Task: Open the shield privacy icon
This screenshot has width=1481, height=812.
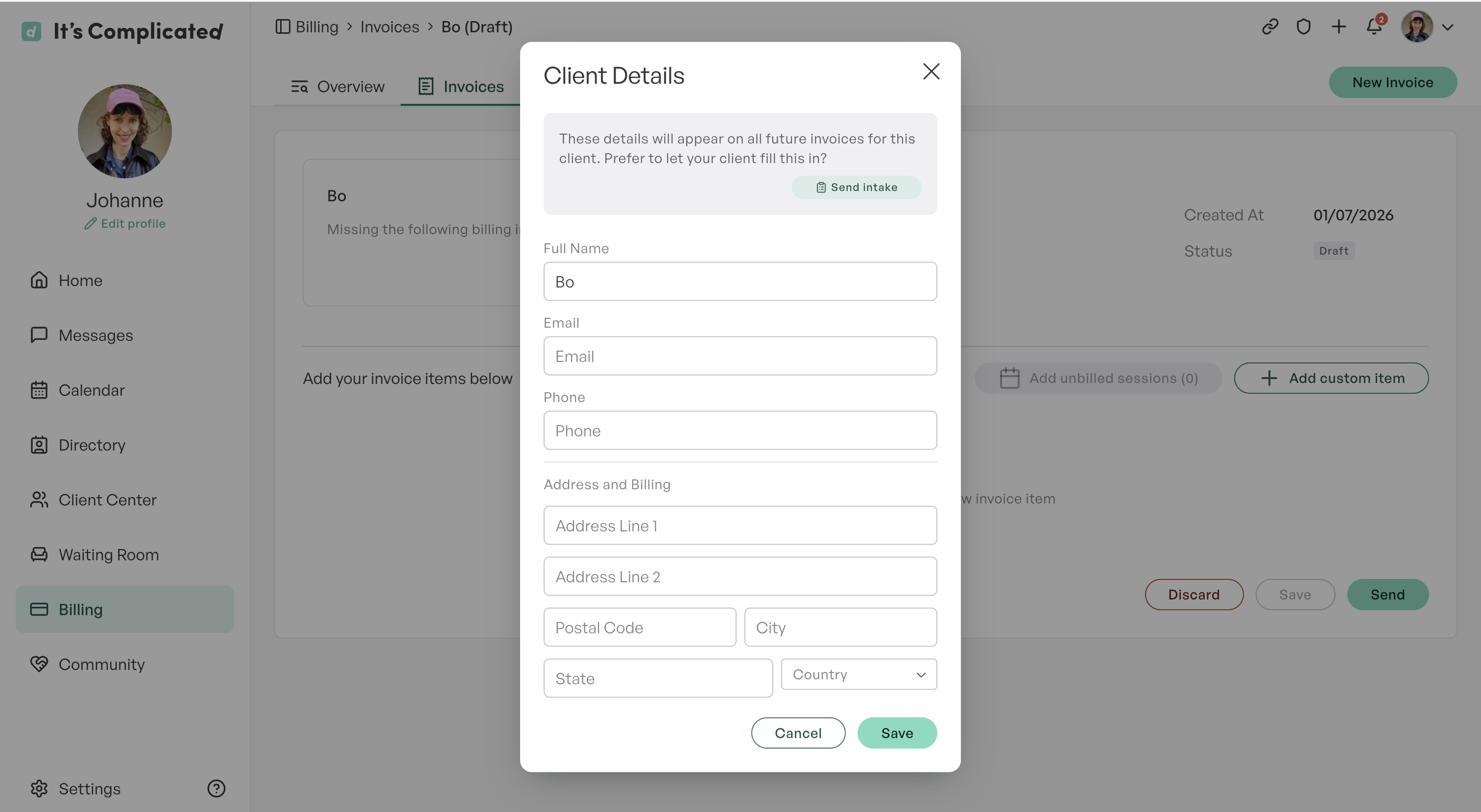Action: coord(1303,26)
